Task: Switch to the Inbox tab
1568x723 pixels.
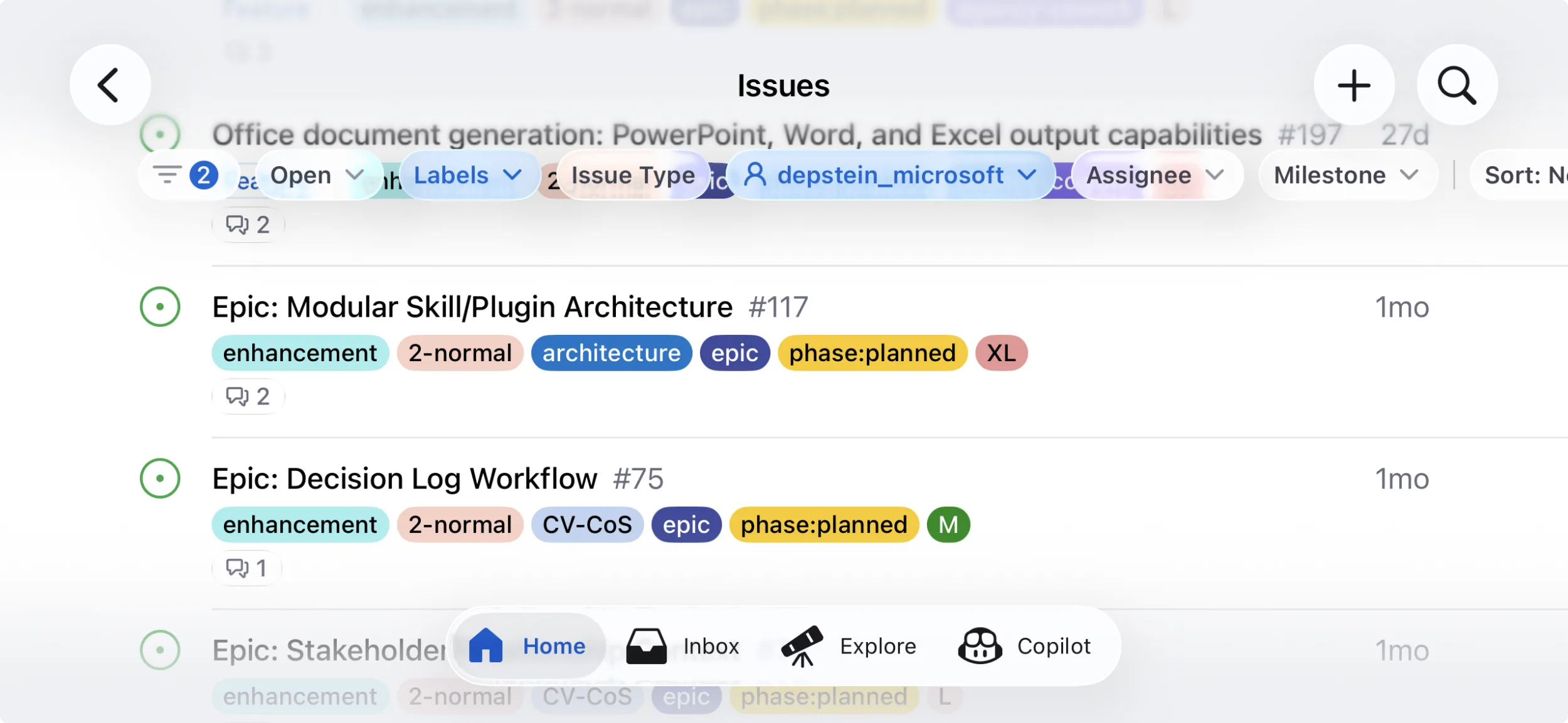Action: point(683,646)
